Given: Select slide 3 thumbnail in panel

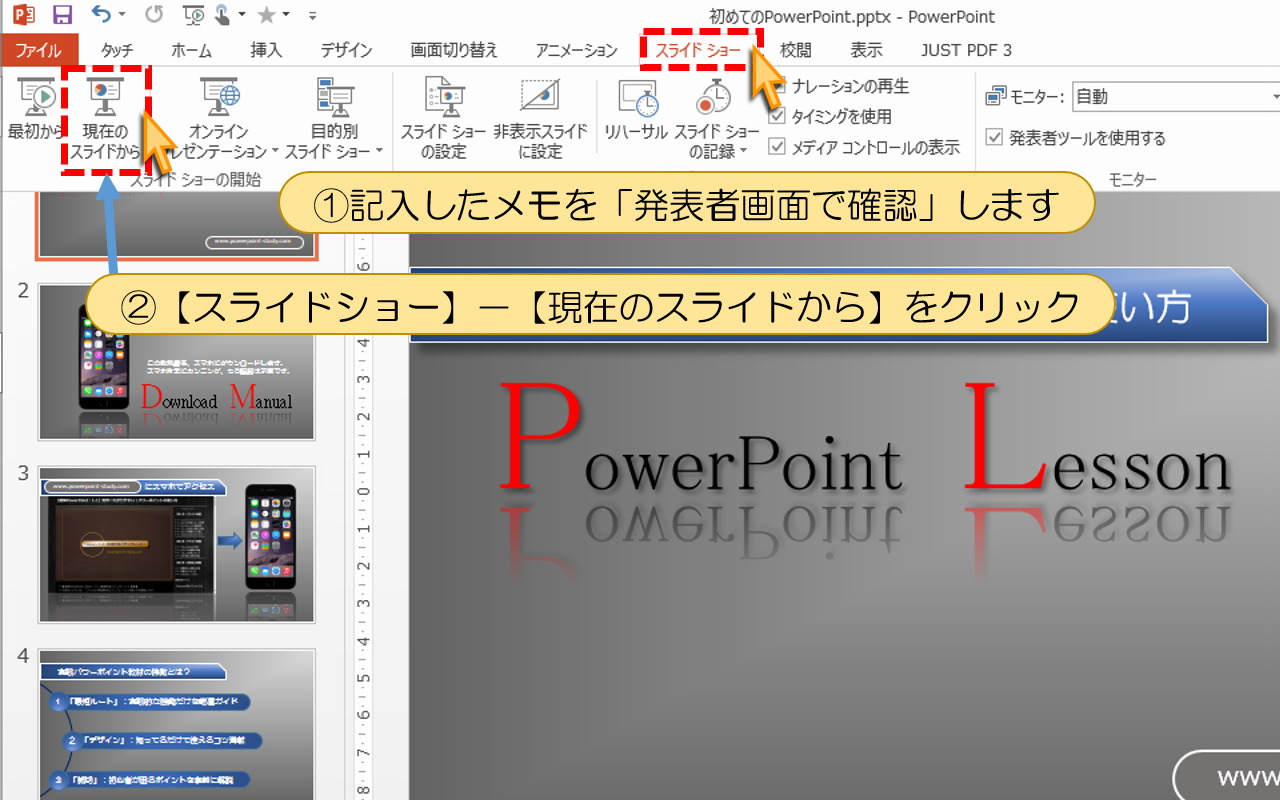Looking at the screenshot, I should (177, 545).
